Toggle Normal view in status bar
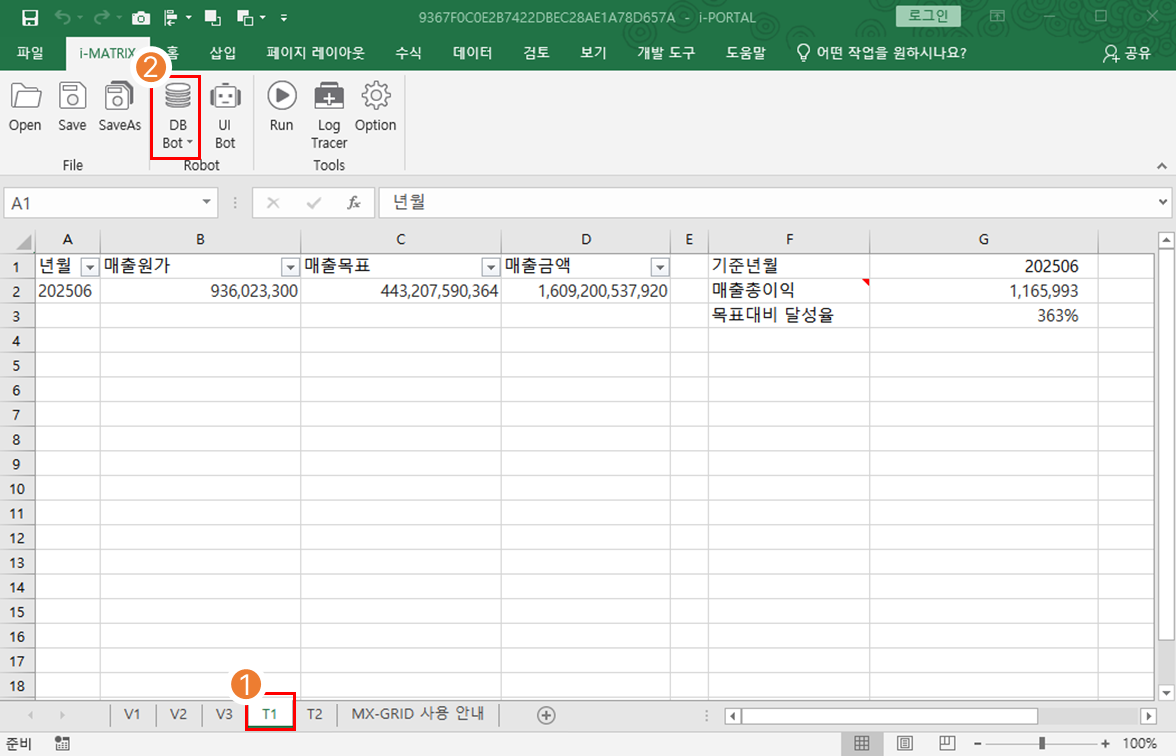 click(x=861, y=743)
